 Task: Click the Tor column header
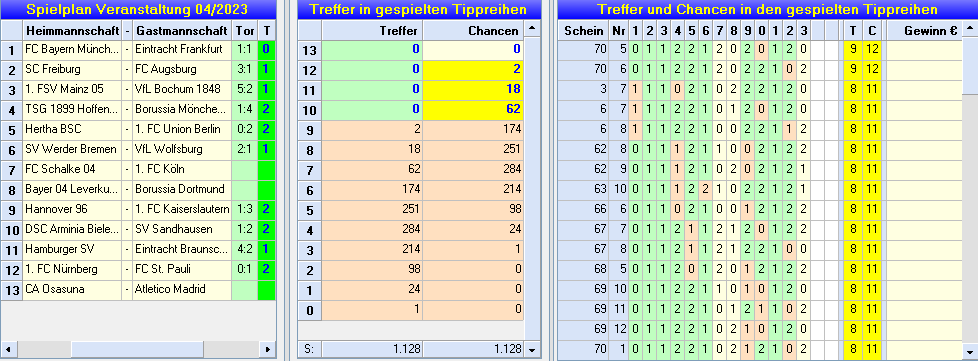click(x=245, y=31)
